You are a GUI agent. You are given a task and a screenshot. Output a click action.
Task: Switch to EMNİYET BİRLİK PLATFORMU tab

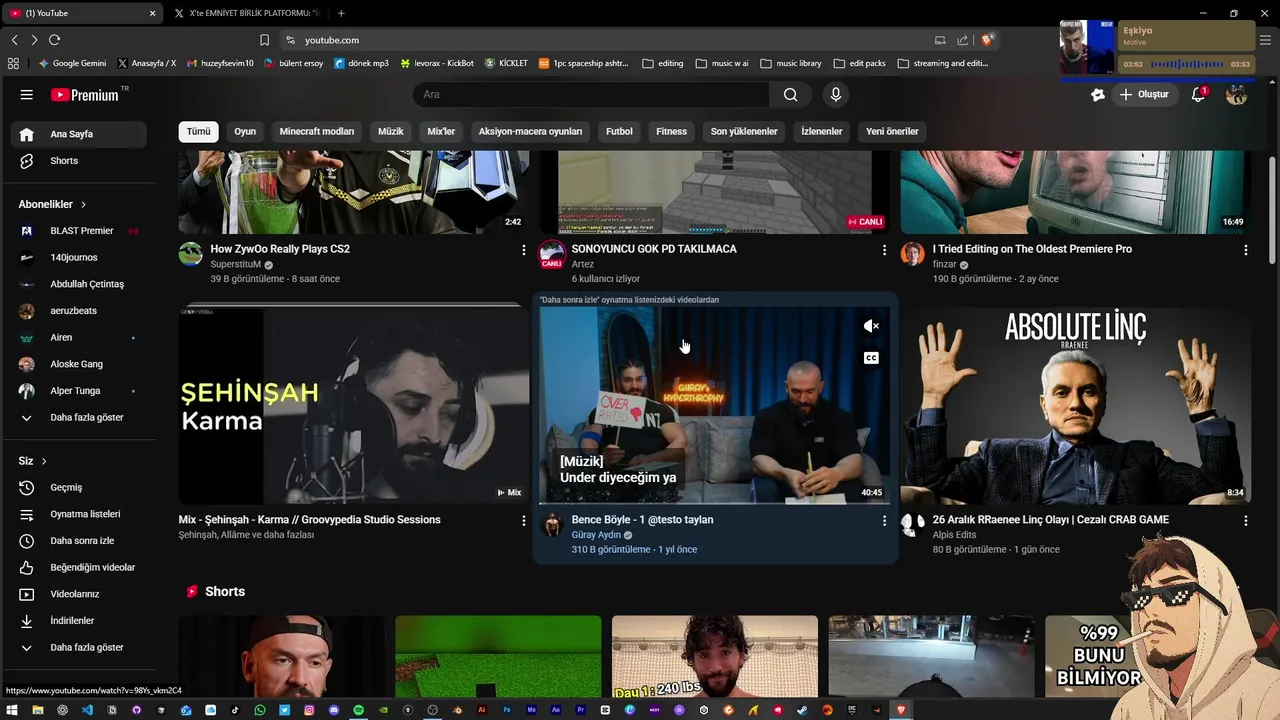248,13
